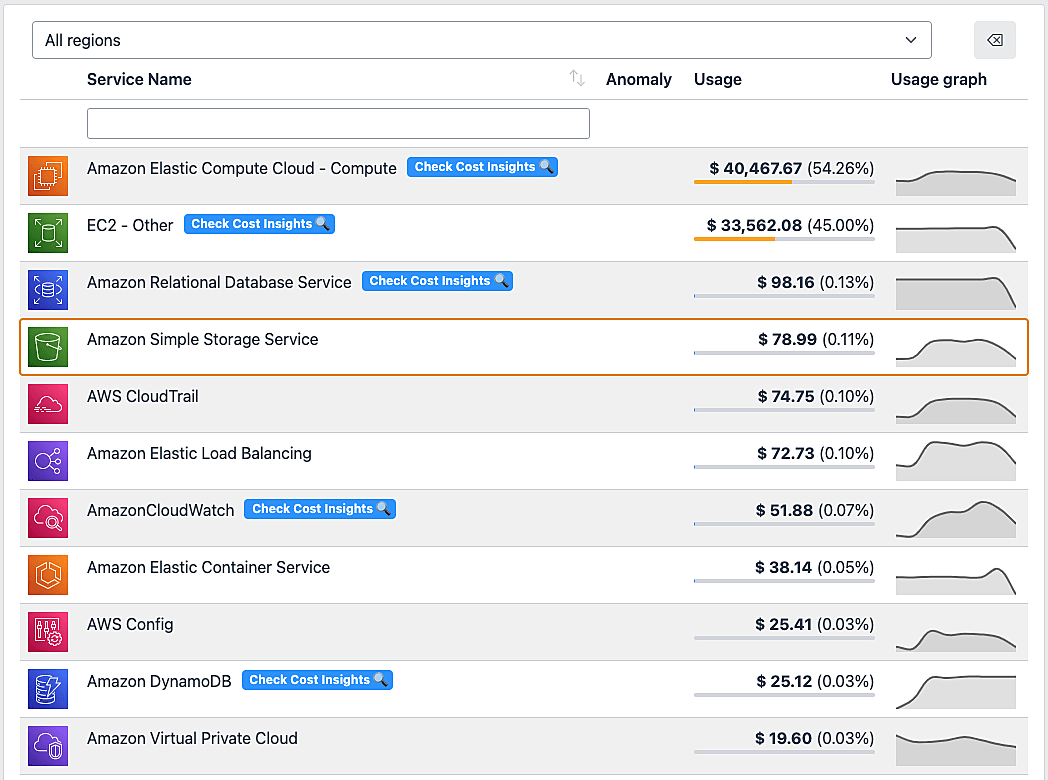Screen dimensions: 1048x780
Task: Select Amazon Relational Database Service name
Action: pos(219,282)
